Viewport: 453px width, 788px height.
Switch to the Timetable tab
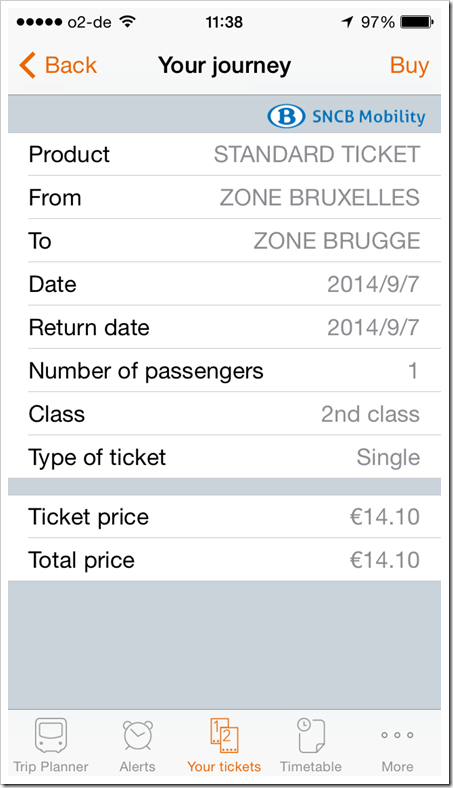pyautogui.click(x=311, y=745)
